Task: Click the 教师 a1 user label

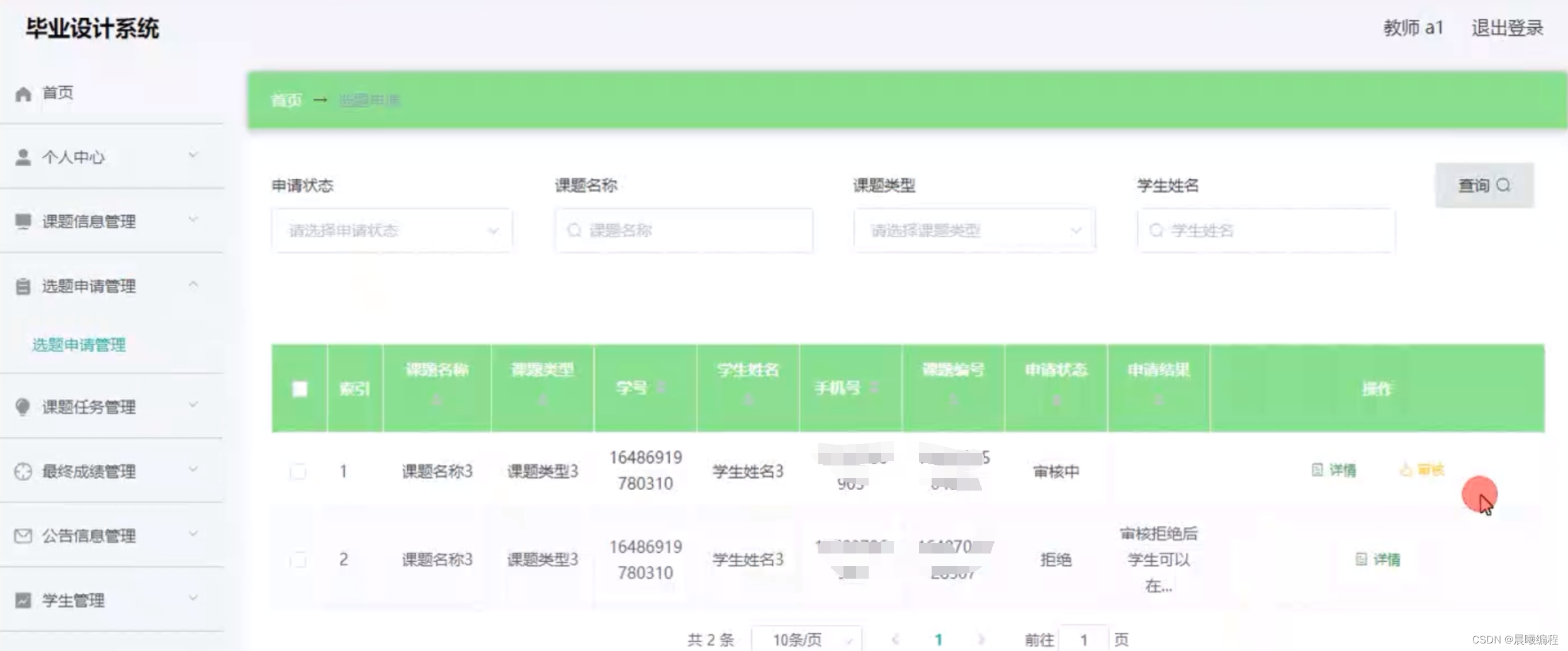Action: pyautogui.click(x=1413, y=28)
